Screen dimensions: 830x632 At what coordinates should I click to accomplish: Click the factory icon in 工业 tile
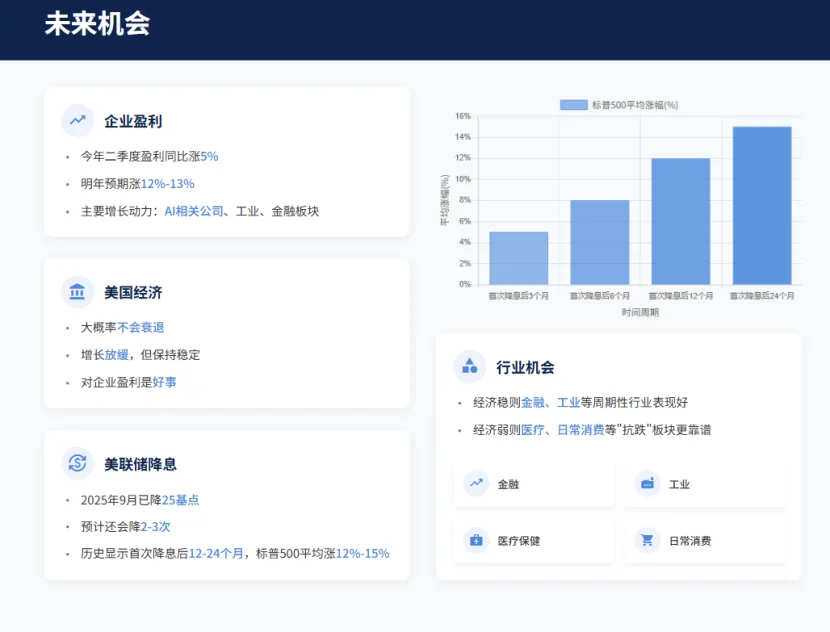[x=647, y=484]
